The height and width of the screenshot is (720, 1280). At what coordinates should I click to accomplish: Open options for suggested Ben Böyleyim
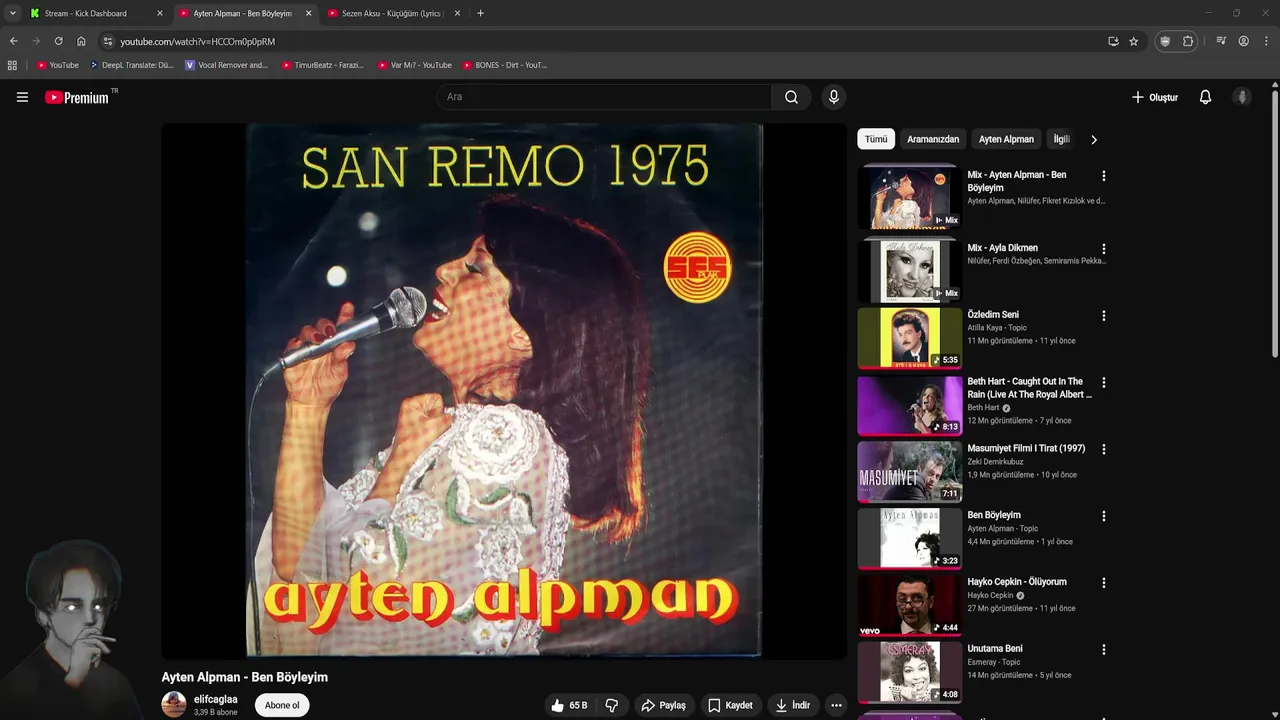[x=1104, y=517]
